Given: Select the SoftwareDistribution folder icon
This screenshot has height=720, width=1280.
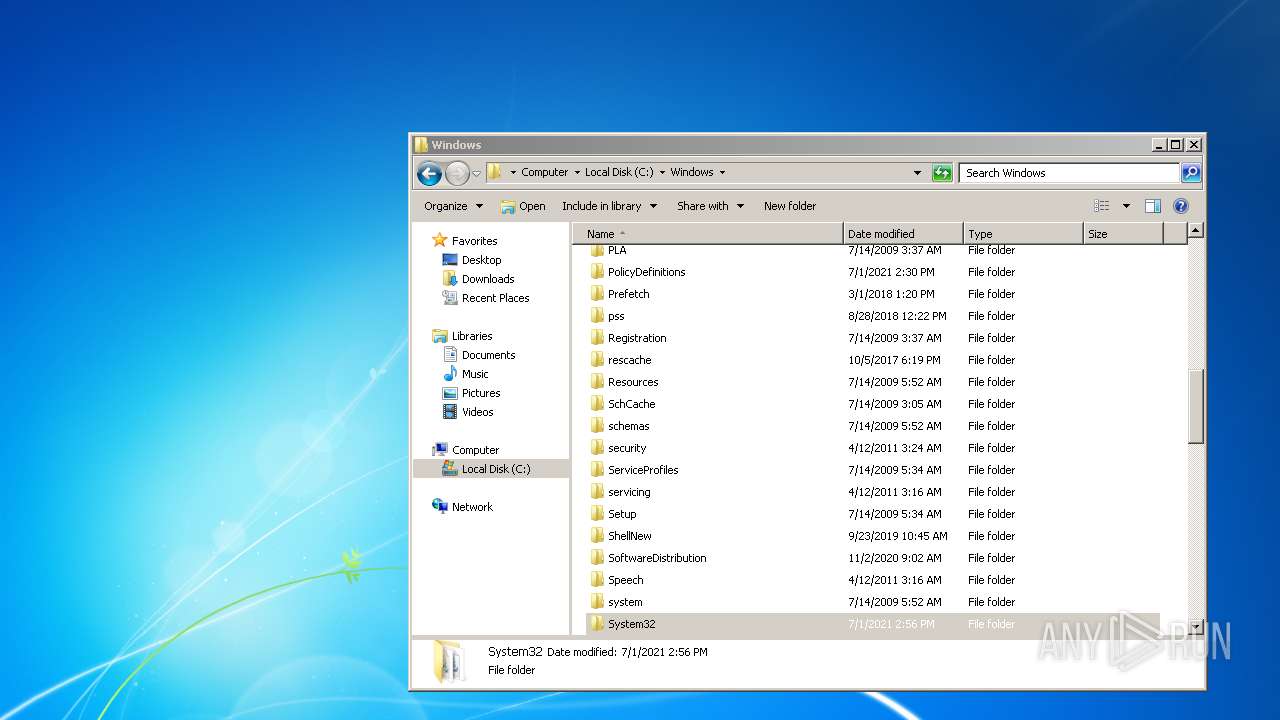Looking at the screenshot, I should coord(597,558).
